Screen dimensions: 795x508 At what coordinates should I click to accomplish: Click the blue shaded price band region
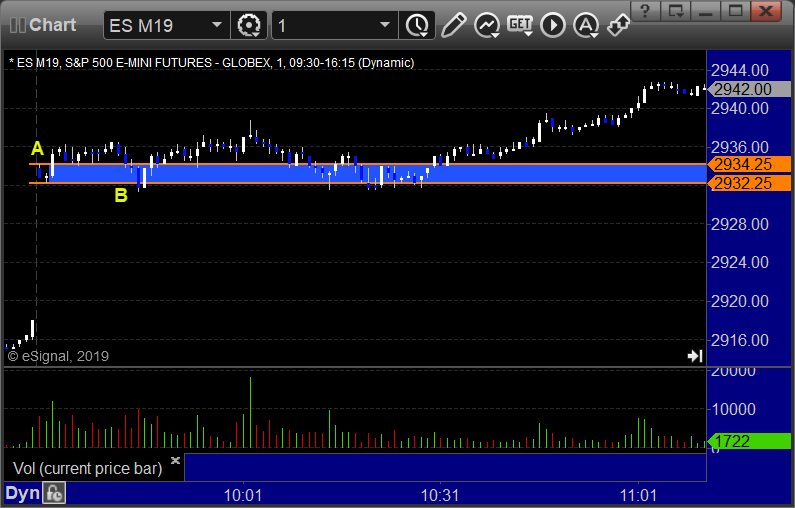point(378,174)
